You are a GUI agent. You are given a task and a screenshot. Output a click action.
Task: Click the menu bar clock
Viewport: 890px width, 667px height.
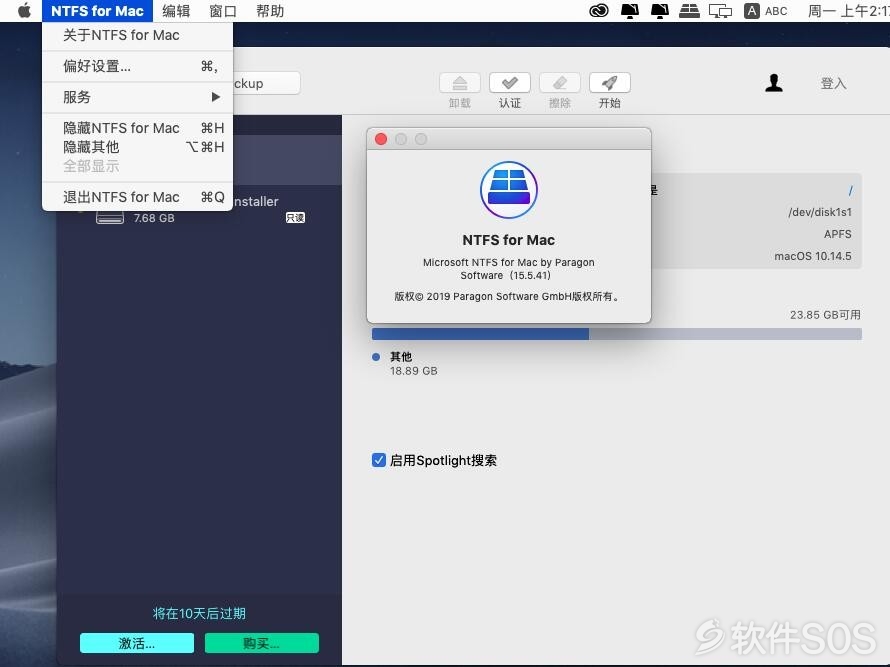coord(849,11)
